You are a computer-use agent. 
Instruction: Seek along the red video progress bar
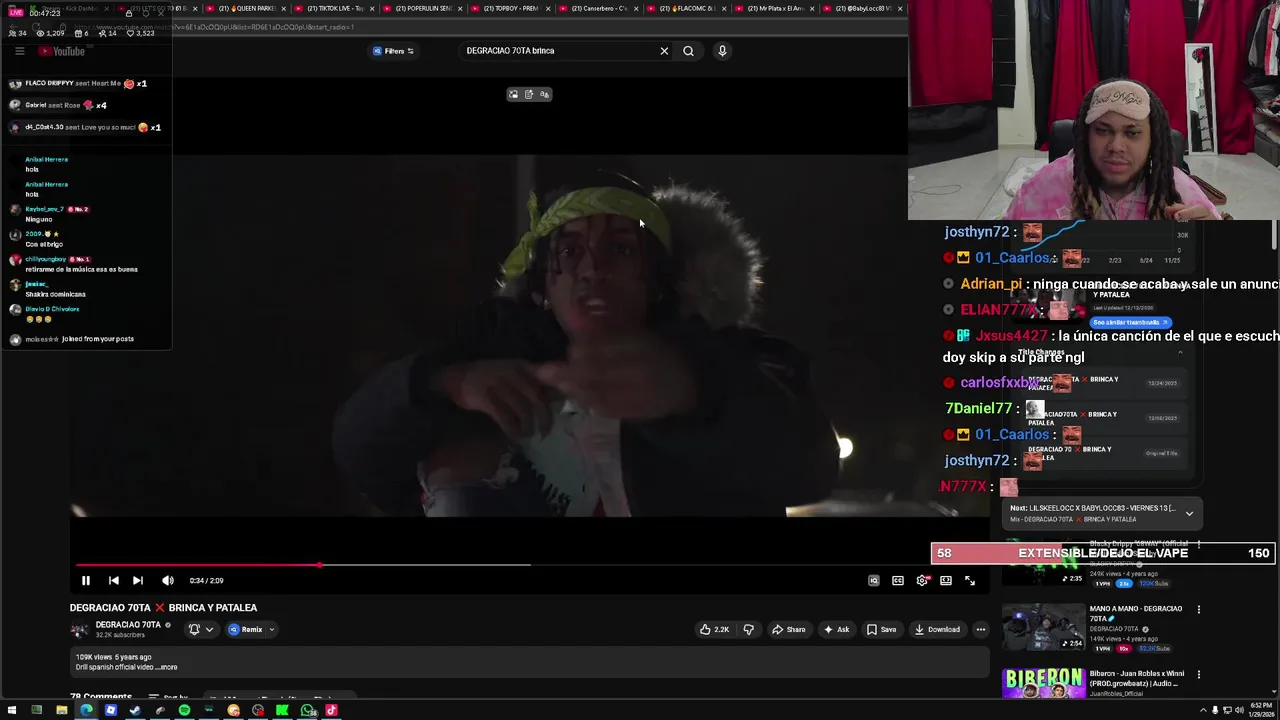coord(530,565)
